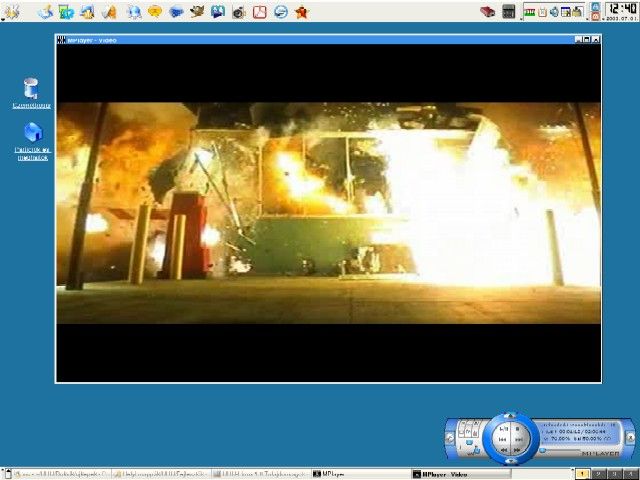Switch to virtual desktop 2 in the pager

tap(598, 473)
